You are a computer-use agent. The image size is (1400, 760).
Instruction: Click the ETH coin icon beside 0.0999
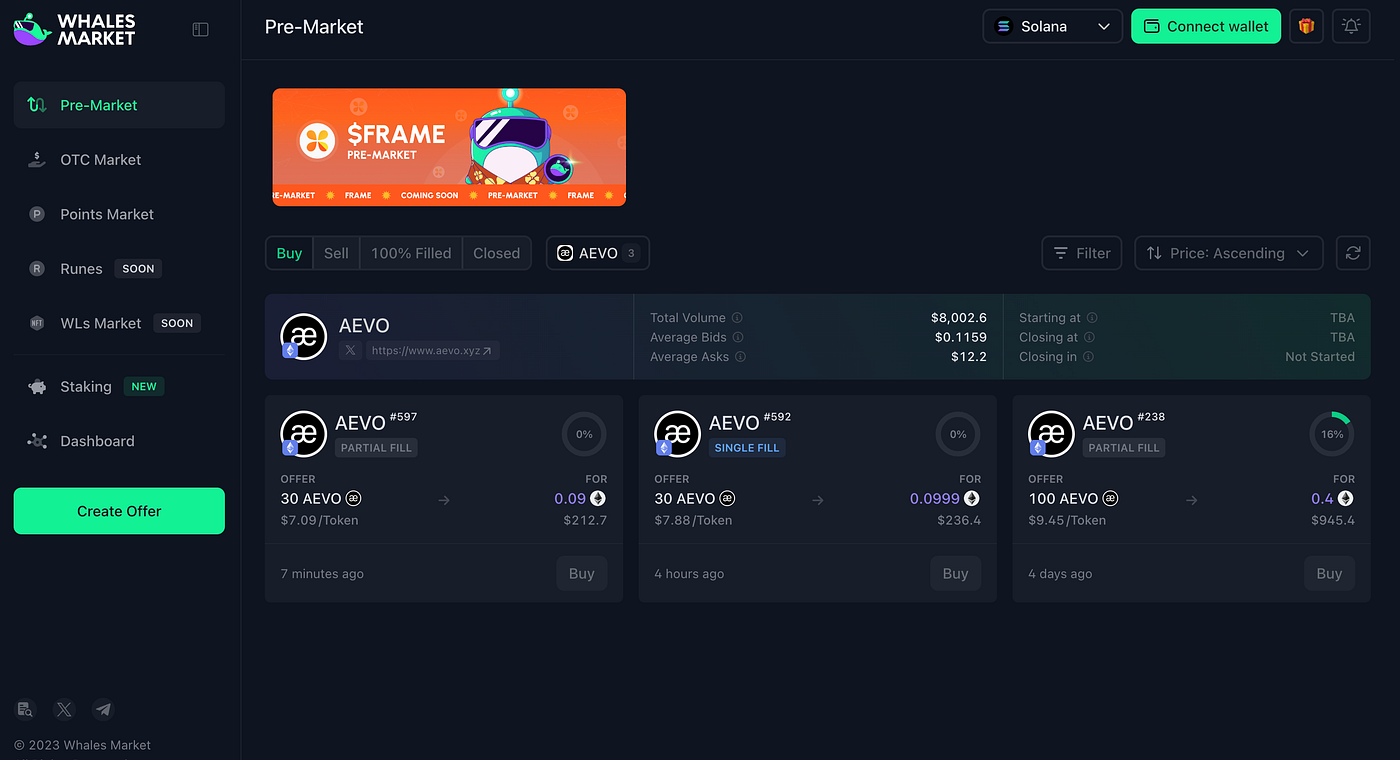(x=971, y=498)
